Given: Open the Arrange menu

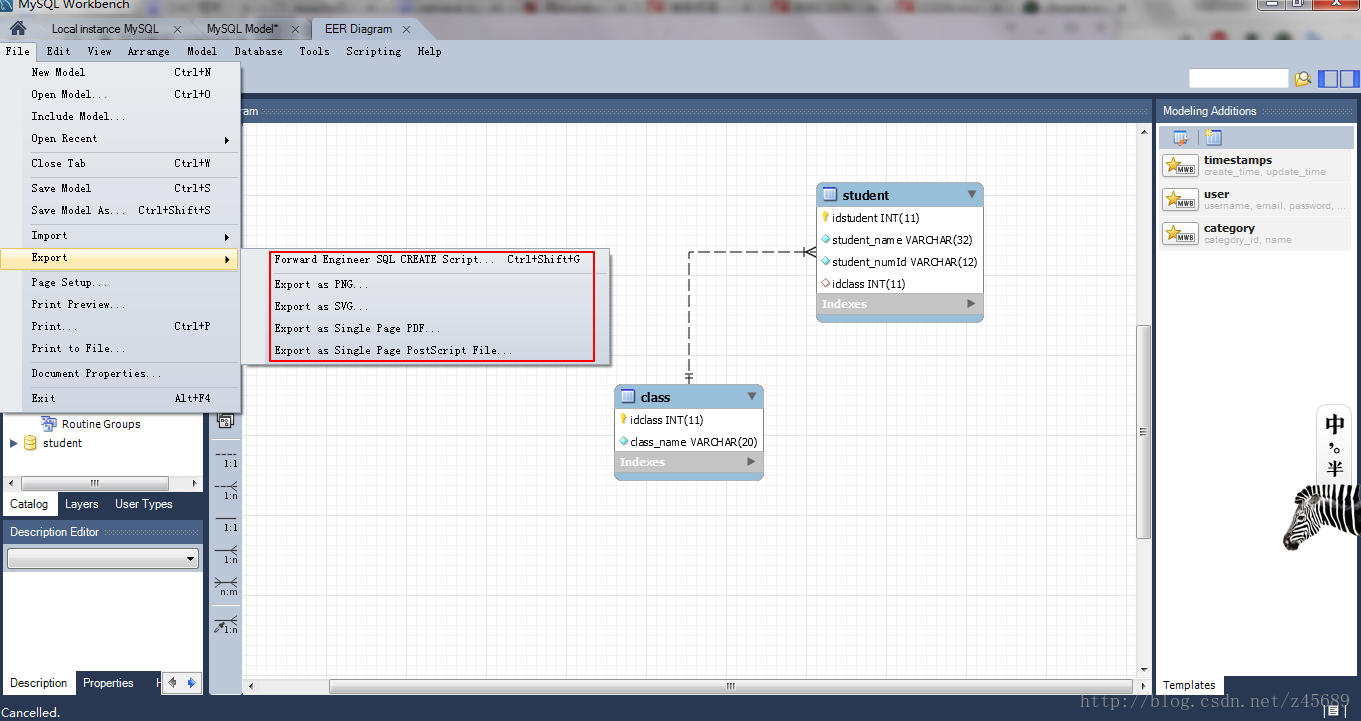Looking at the screenshot, I should pos(148,52).
